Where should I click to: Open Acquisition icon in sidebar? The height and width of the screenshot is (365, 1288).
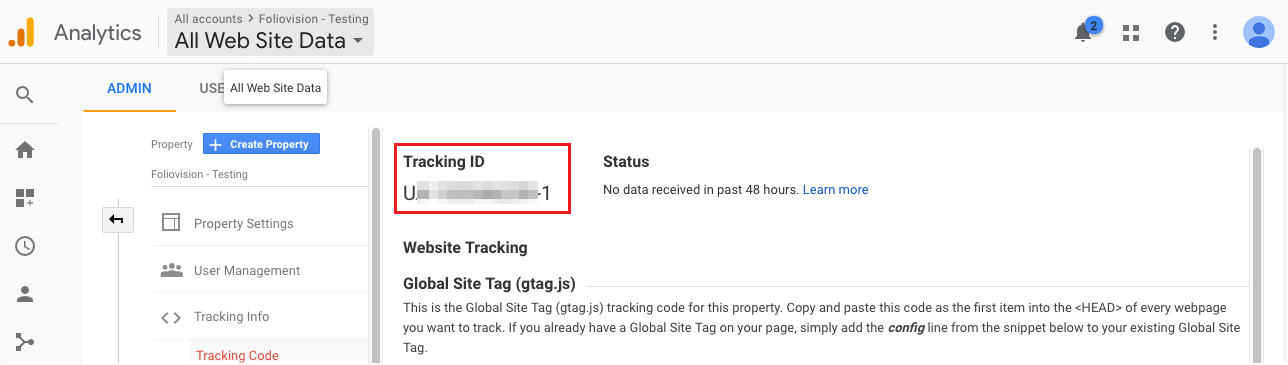pyautogui.click(x=25, y=342)
